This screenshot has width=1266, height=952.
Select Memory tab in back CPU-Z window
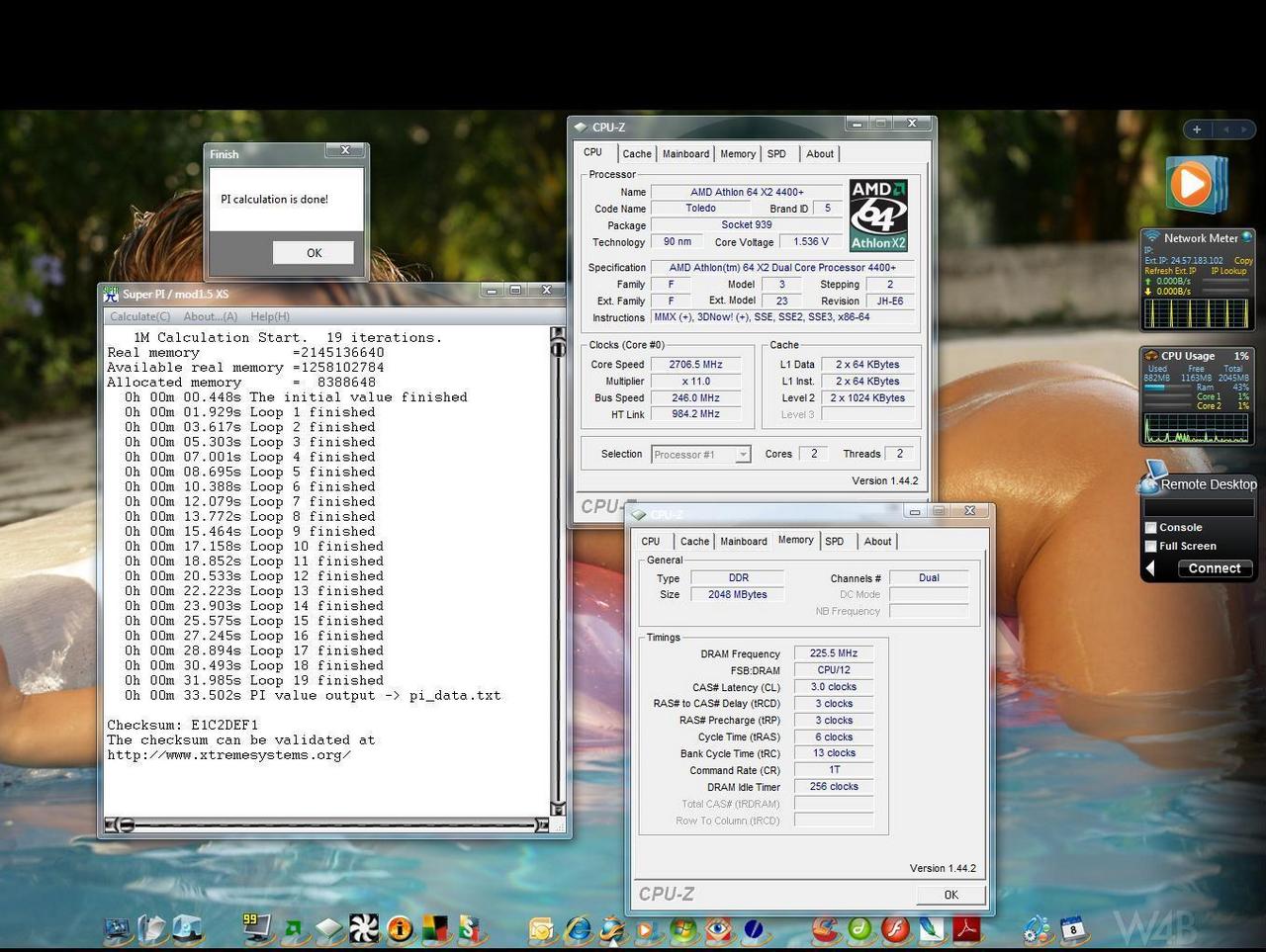coord(738,154)
